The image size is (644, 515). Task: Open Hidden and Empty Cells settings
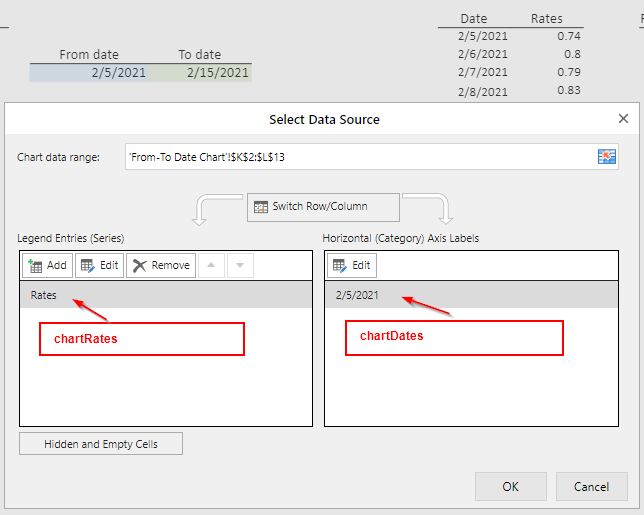click(101, 443)
